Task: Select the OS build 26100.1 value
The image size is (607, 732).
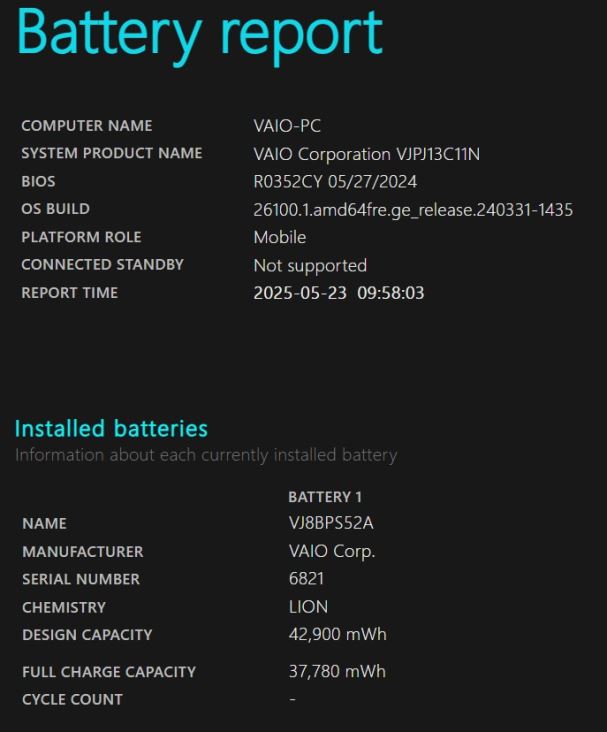Action: coord(413,210)
